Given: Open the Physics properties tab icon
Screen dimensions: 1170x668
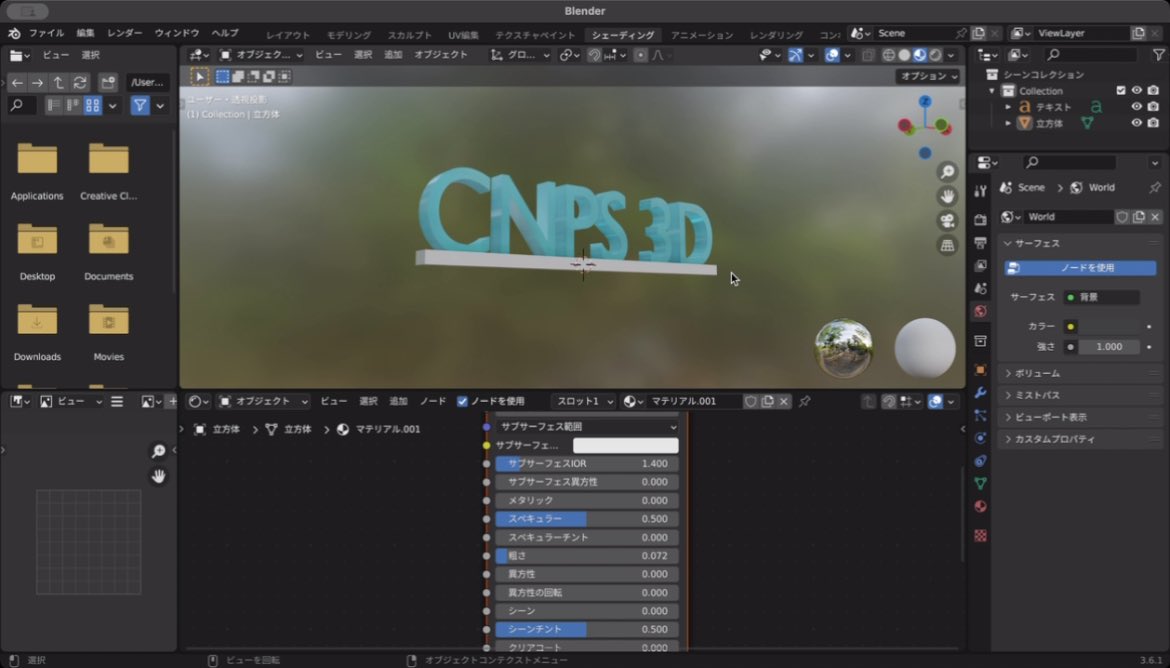Looking at the screenshot, I should coord(980,438).
